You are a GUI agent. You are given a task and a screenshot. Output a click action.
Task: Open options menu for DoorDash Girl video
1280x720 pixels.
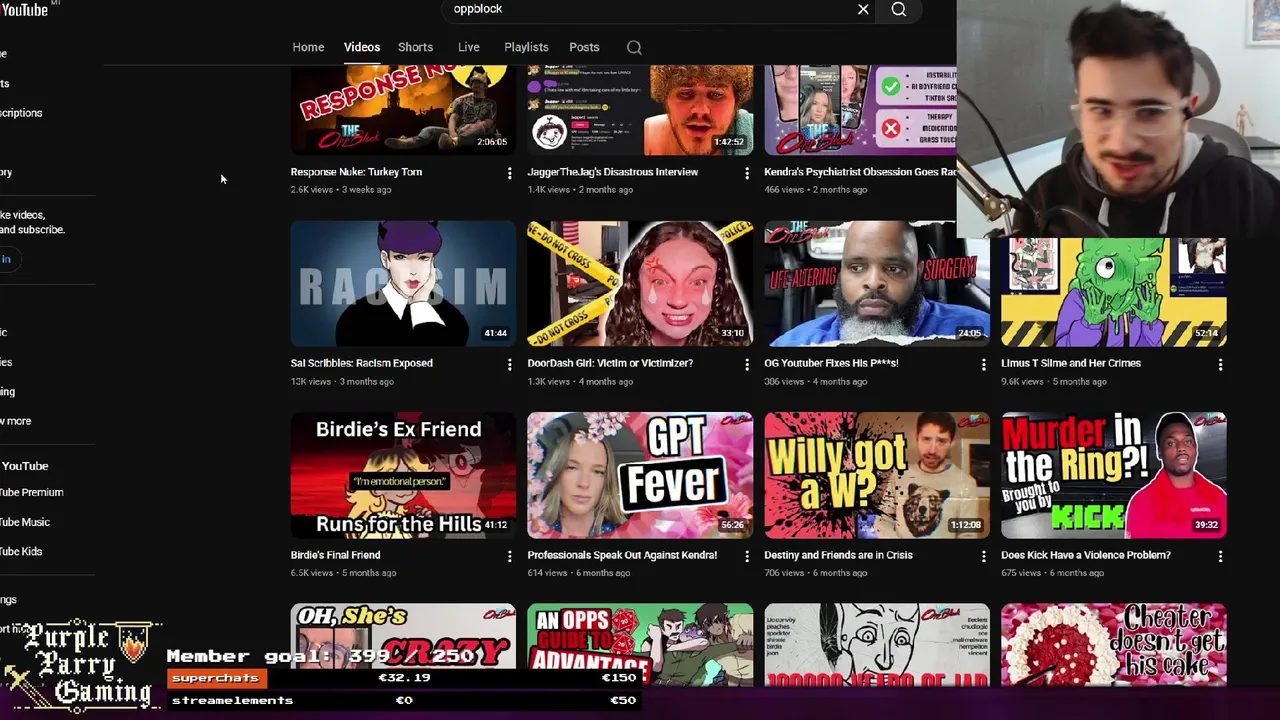pyautogui.click(x=746, y=365)
